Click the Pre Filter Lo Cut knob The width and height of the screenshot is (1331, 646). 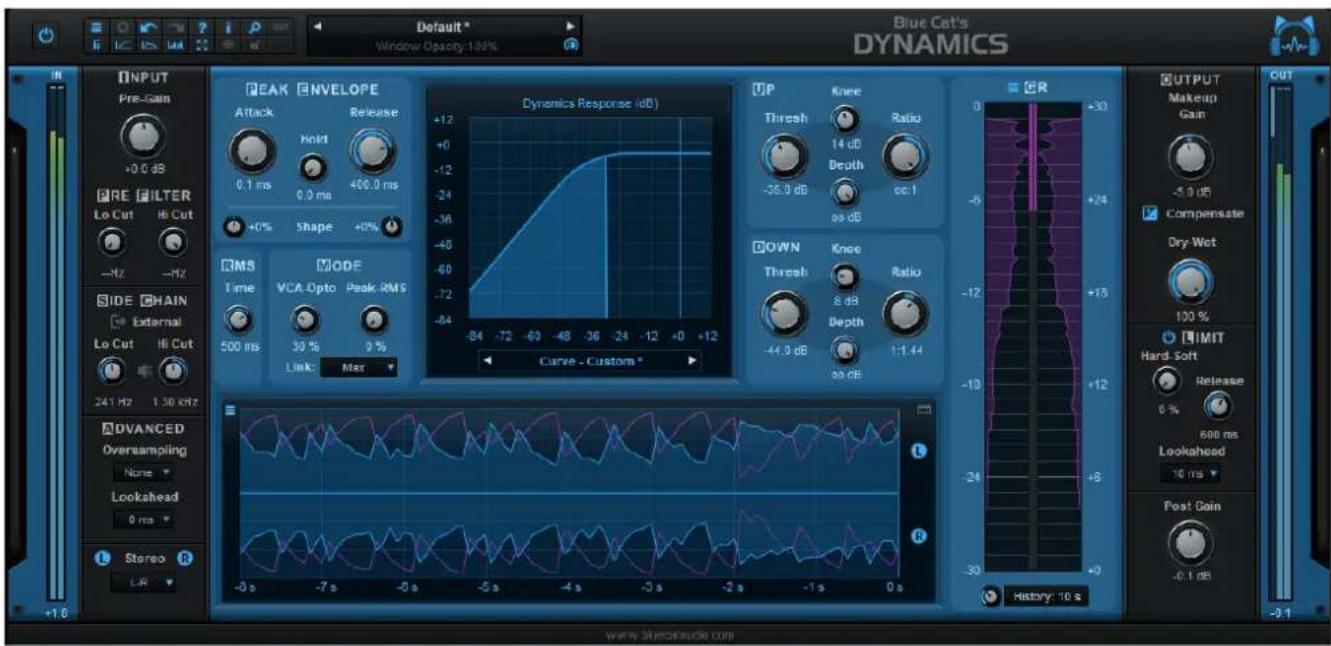point(113,241)
